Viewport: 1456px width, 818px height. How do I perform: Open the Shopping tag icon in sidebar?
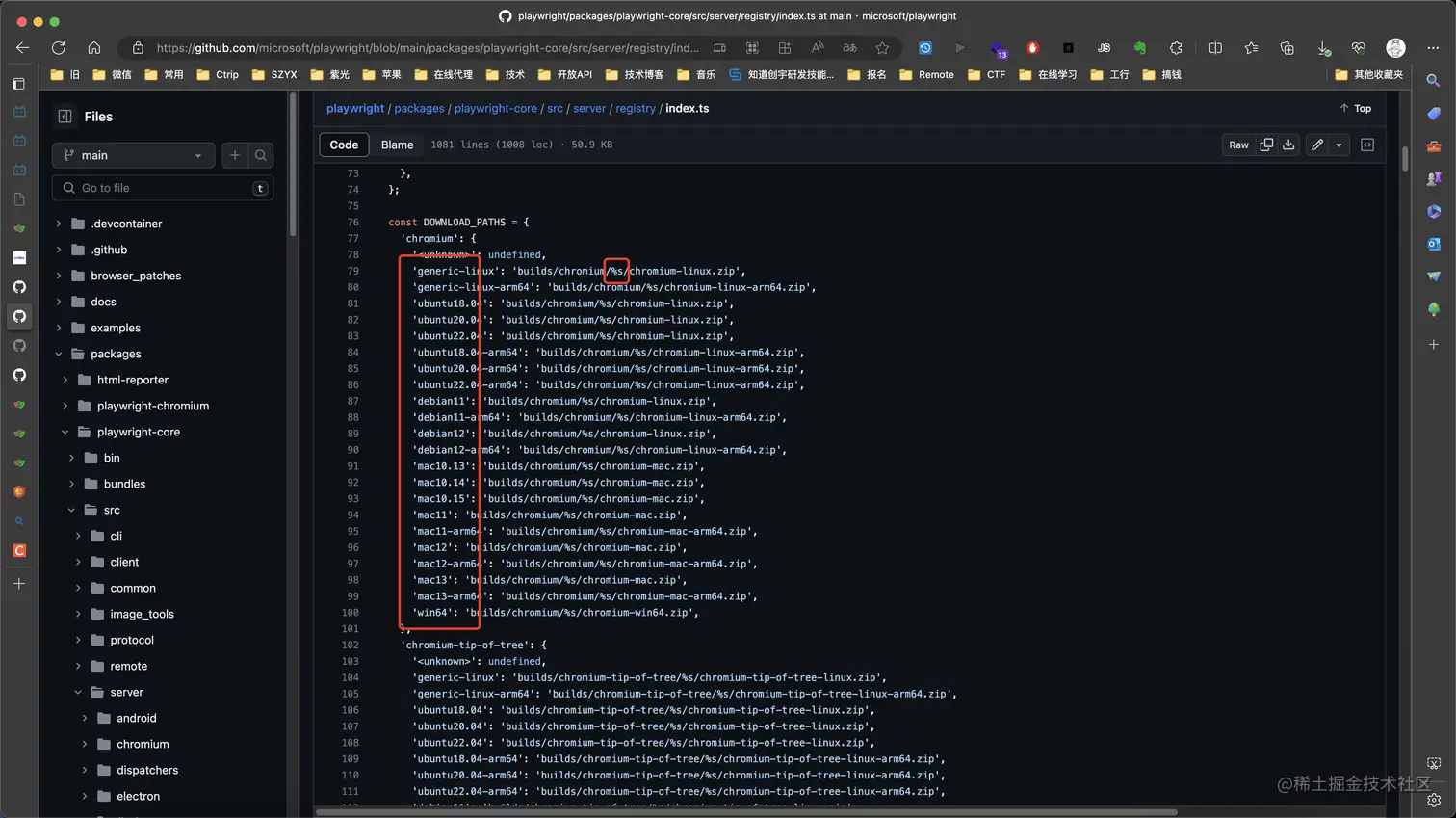(1434, 114)
